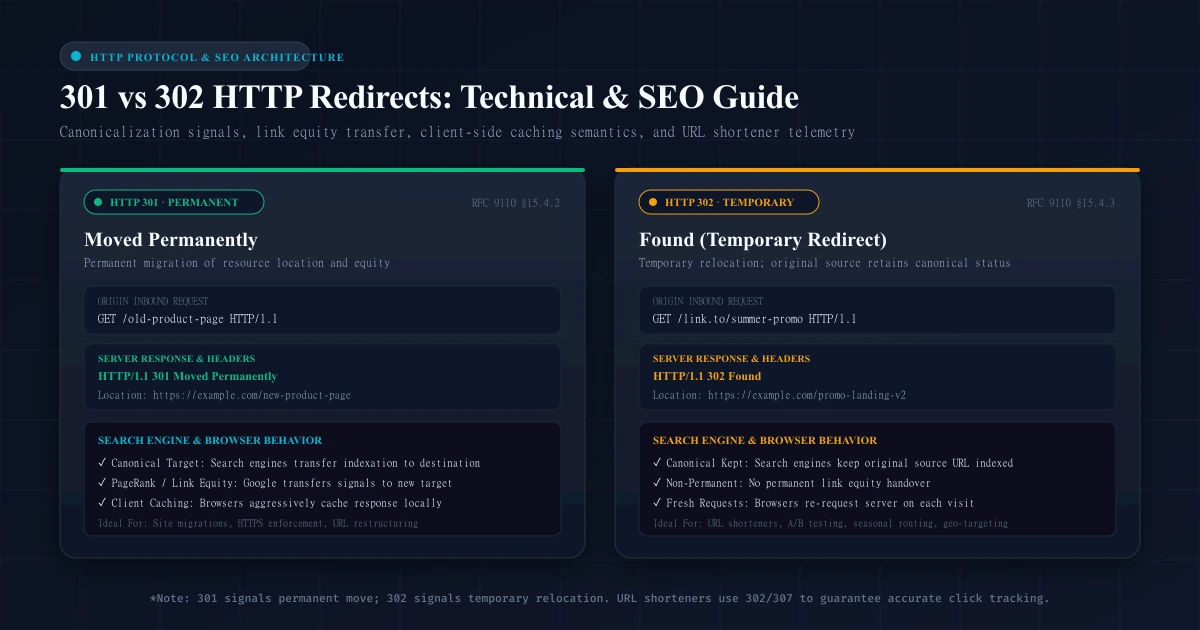Click green 'Server Response & Headers' label
This screenshot has height=630, width=1200.
tap(176, 358)
